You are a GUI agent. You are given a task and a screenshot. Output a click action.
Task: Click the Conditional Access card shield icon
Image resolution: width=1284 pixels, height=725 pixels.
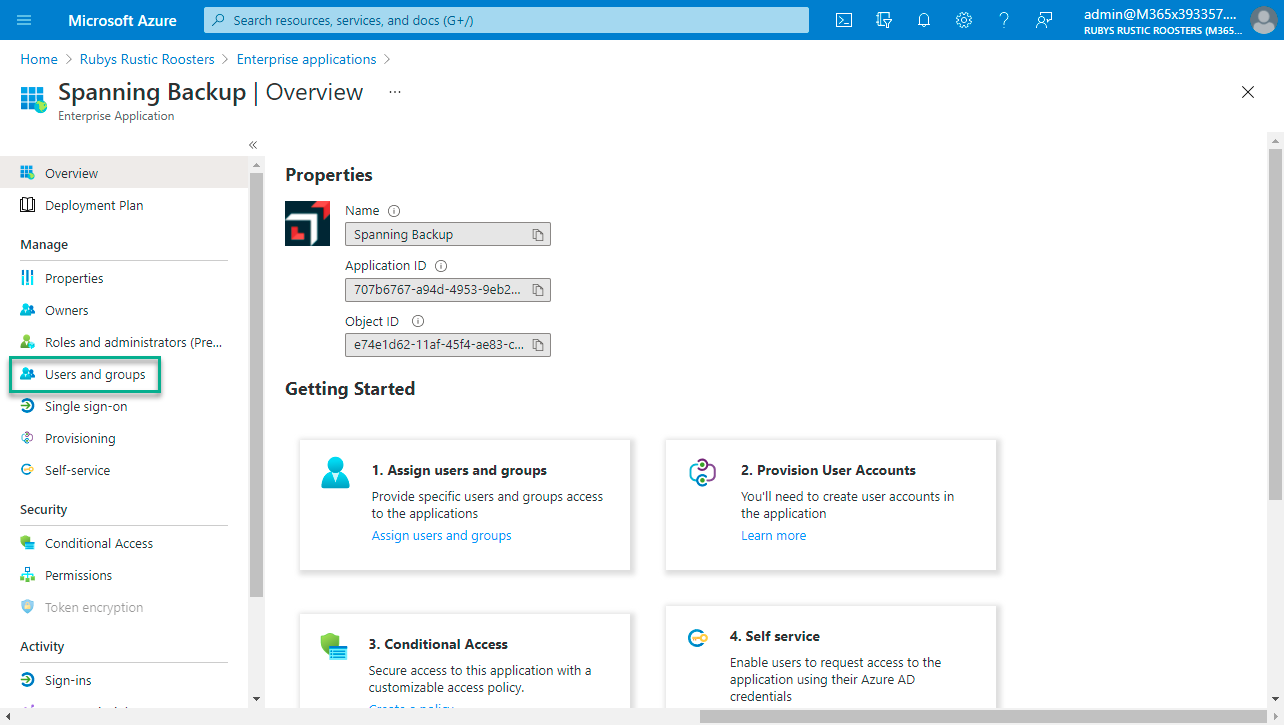pyautogui.click(x=334, y=646)
